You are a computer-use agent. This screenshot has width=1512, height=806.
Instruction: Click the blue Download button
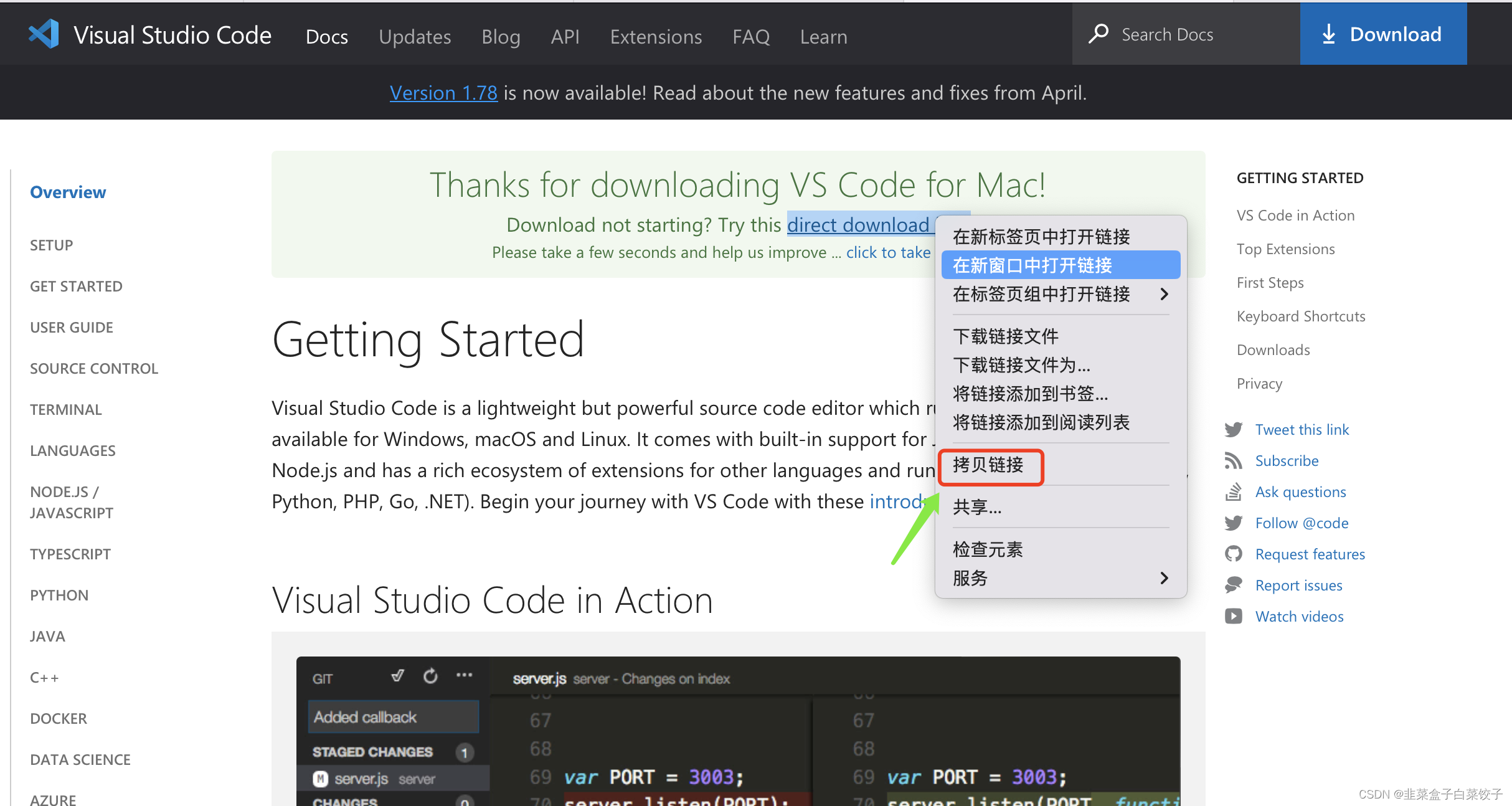[x=1383, y=34]
